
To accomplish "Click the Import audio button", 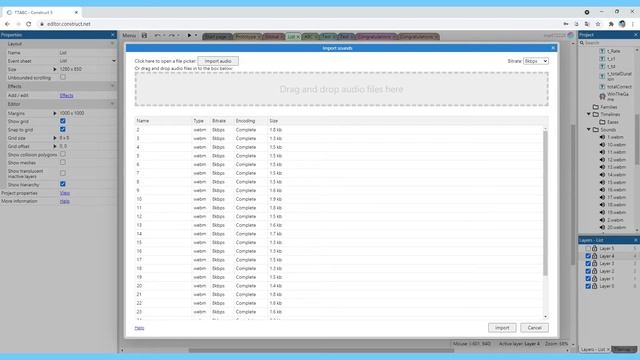I will tap(218, 61).
